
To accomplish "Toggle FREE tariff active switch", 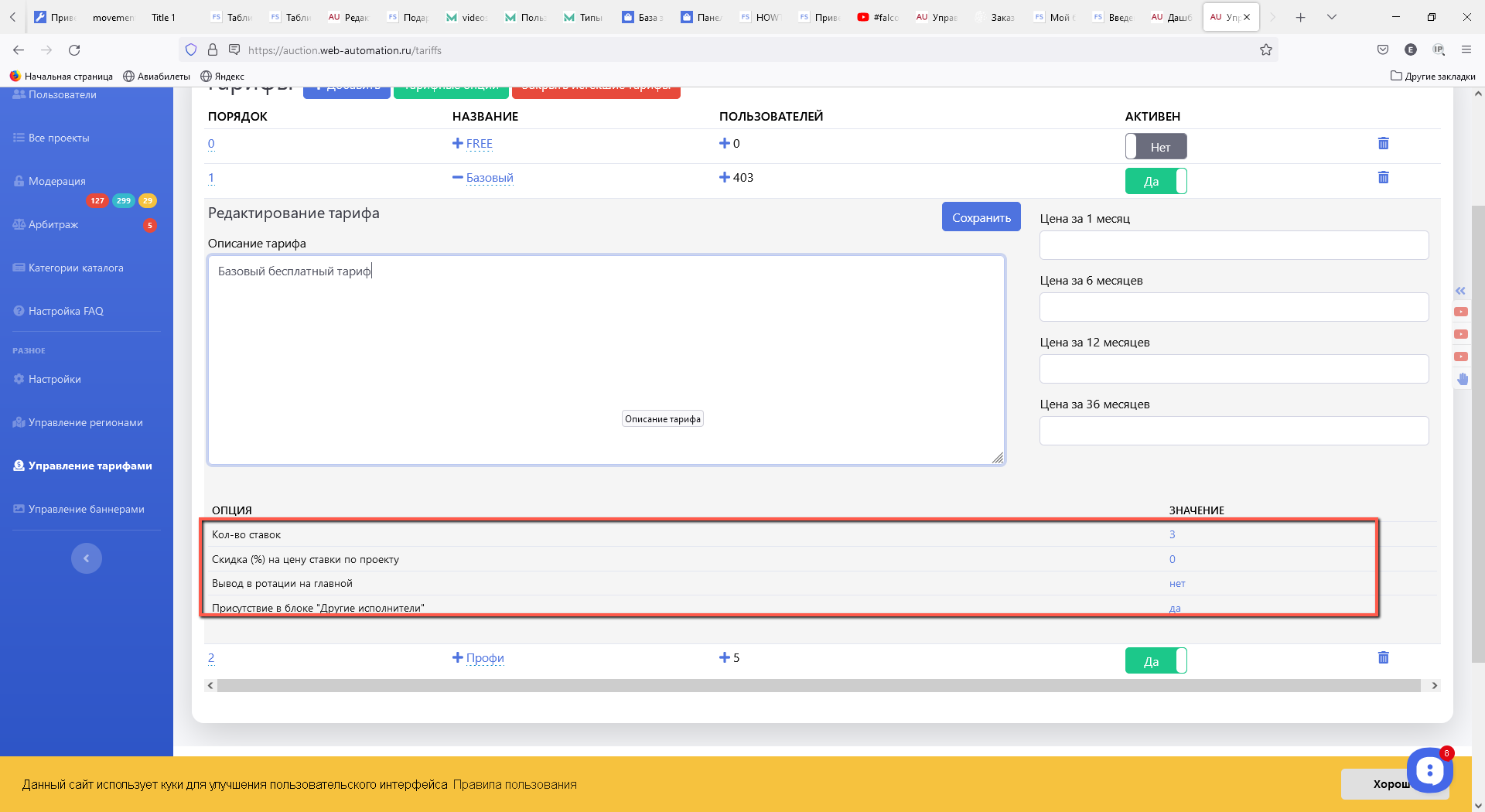I will click(x=1156, y=147).
